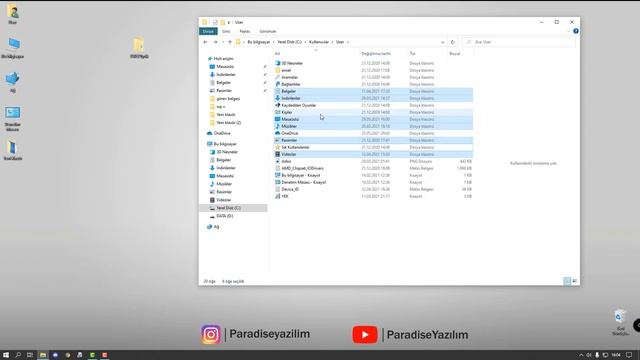Refresh the current folder view
The width and height of the screenshot is (640, 360).
pos(452,42)
